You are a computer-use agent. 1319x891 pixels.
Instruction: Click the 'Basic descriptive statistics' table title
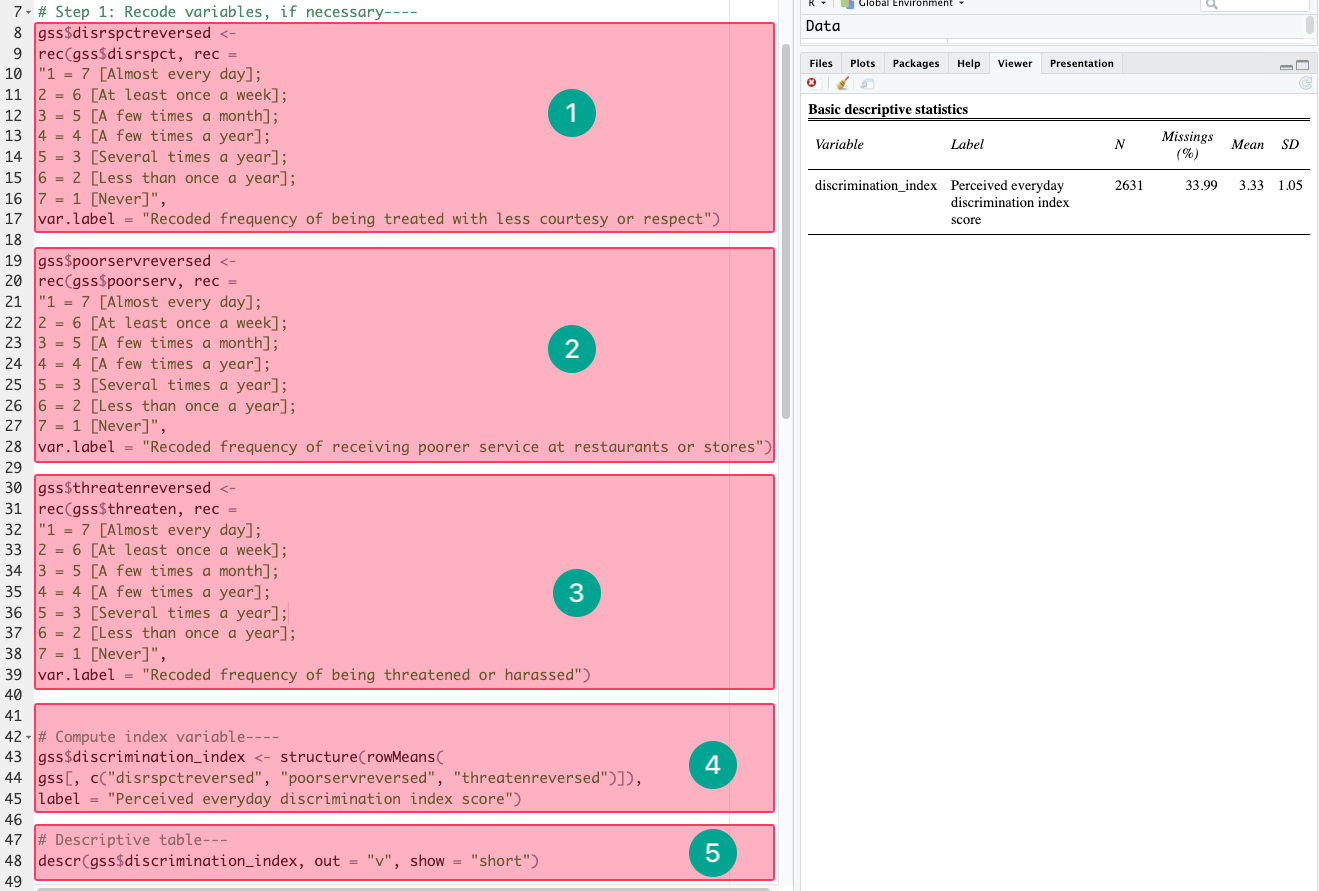click(x=888, y=110)
